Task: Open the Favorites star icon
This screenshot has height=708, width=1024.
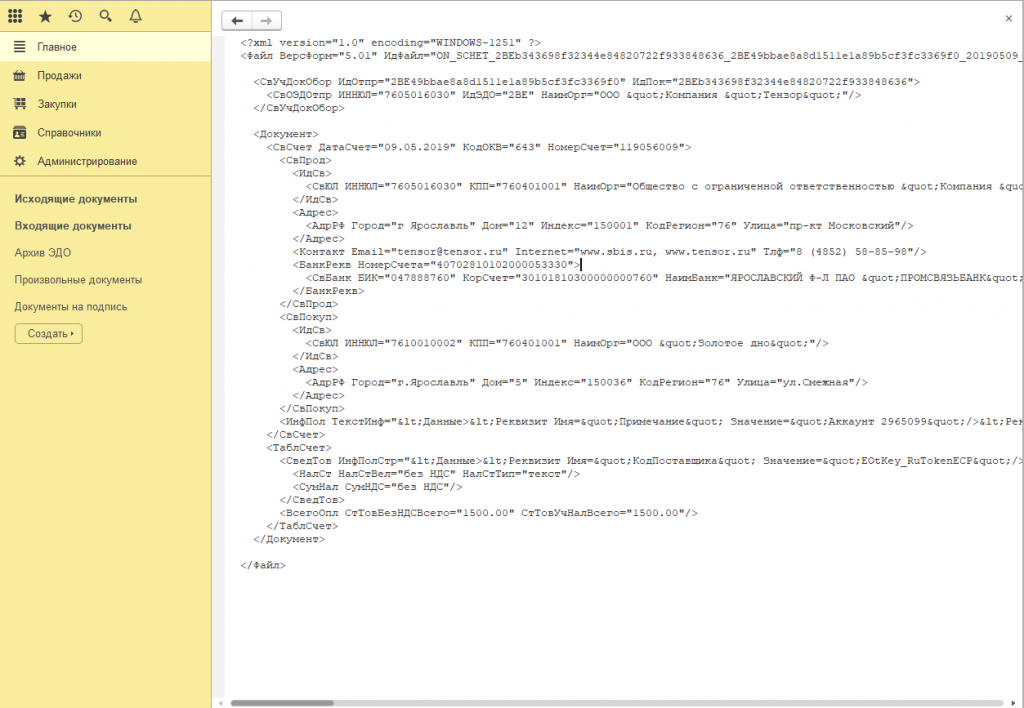Action: tap(45, 15)
